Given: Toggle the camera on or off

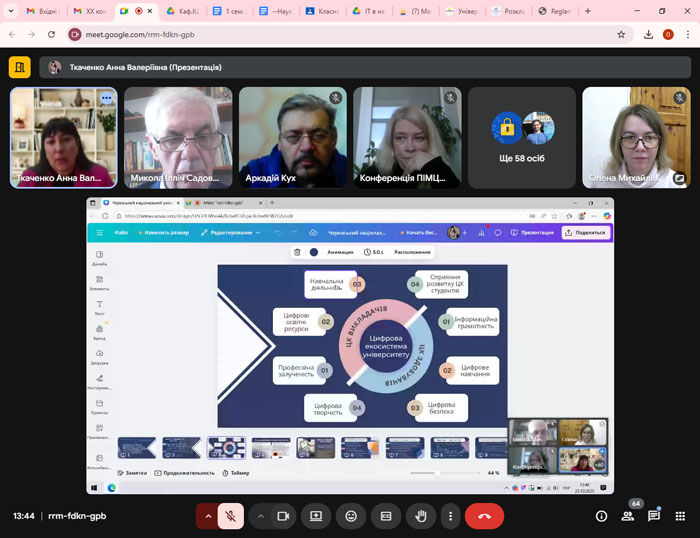Looking at the screenshot, I should coord(282,516).
